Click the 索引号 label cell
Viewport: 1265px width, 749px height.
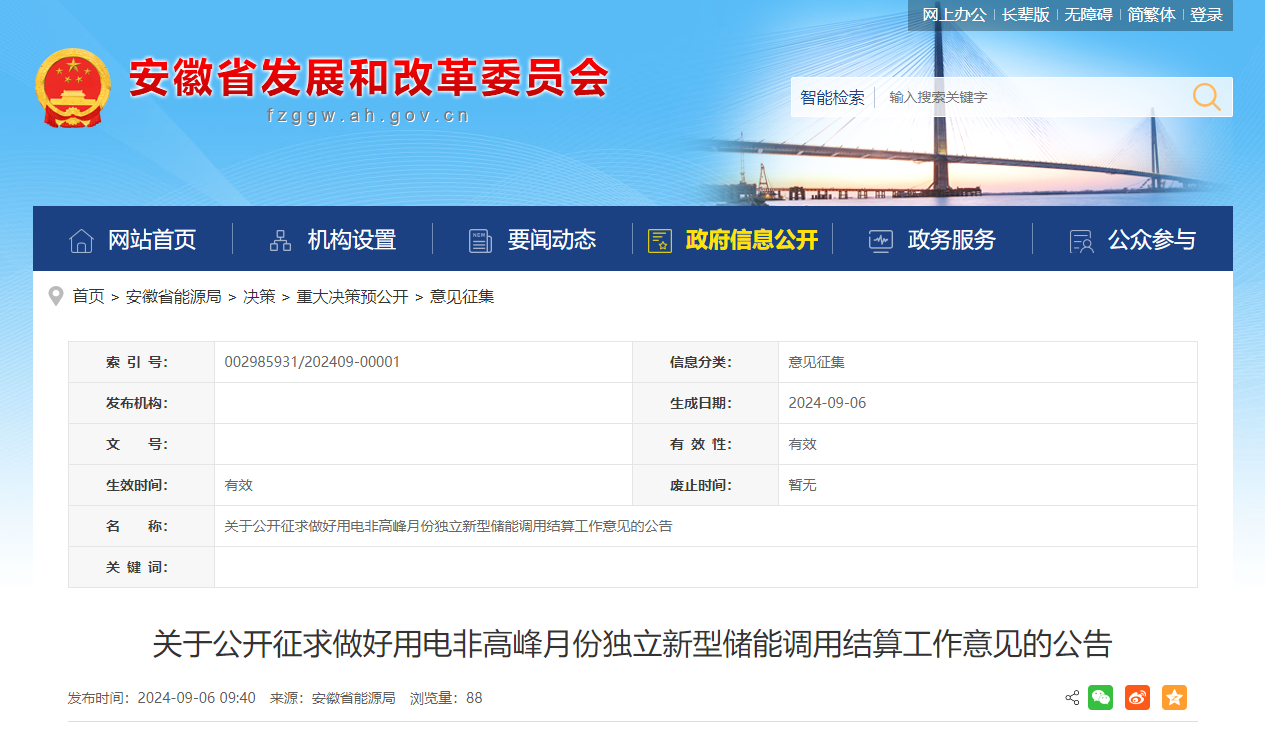point(141,362)
